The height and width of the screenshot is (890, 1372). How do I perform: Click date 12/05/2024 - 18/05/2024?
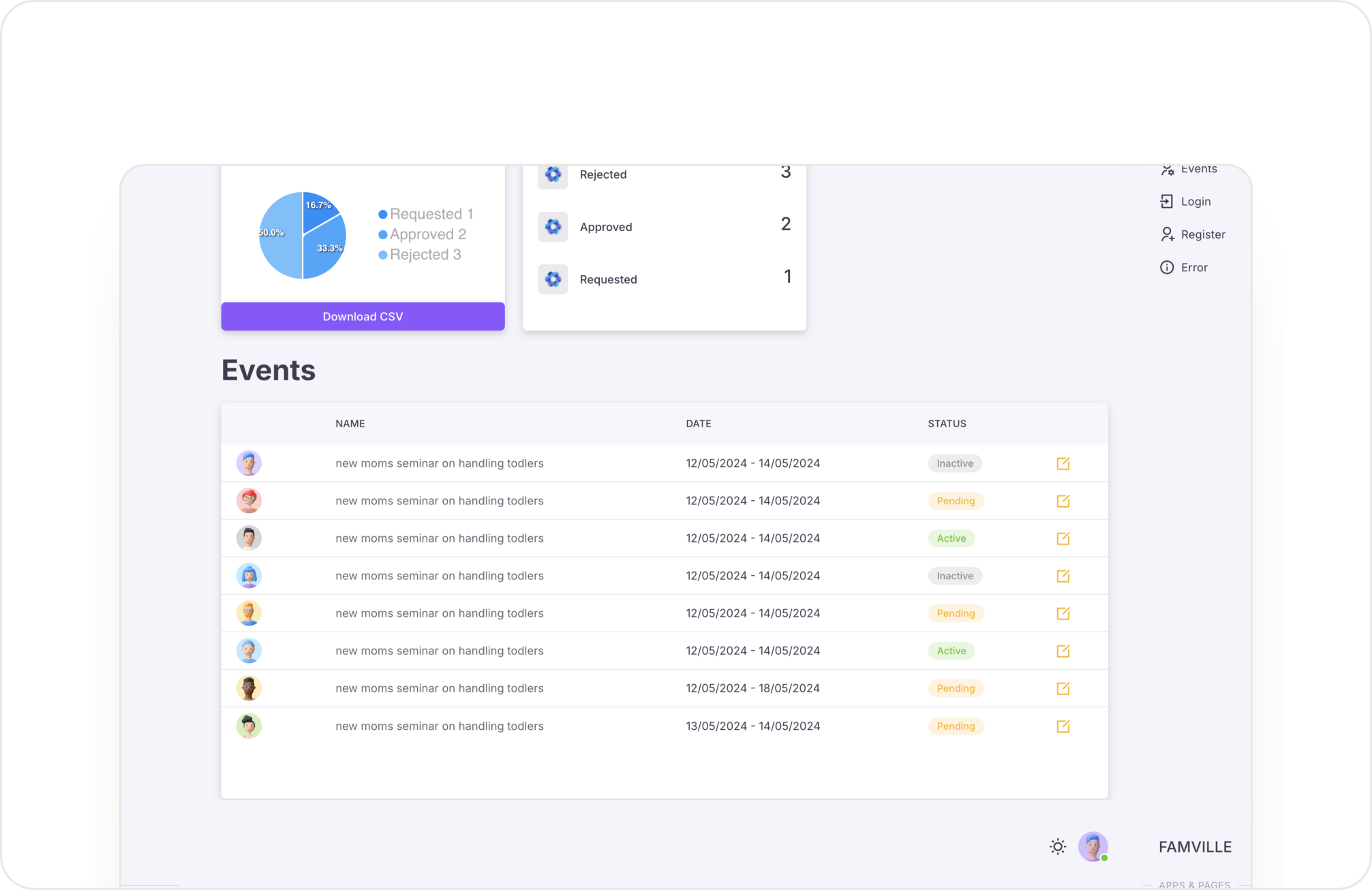(x=752, y=688)
